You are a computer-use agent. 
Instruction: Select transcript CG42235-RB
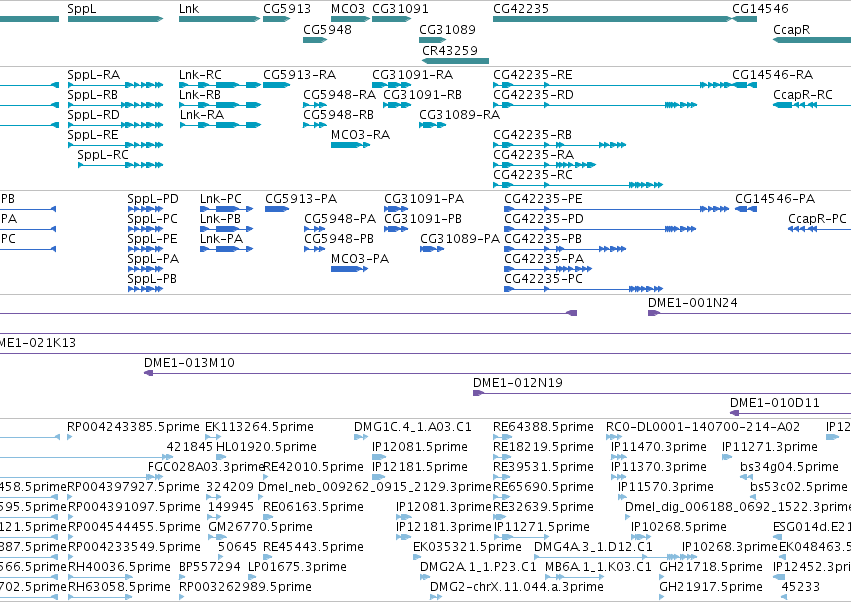tap(560, 145)
